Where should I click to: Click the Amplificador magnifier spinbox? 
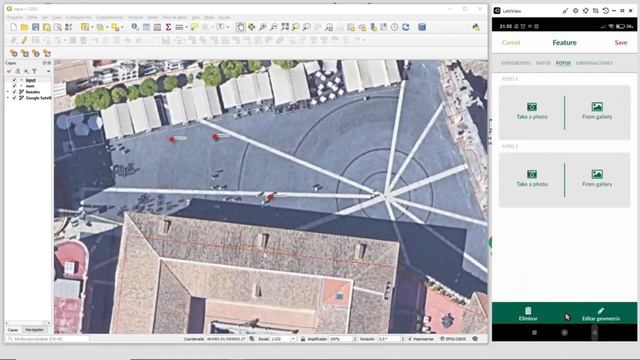pyautogui.click(x=341, y=339)
